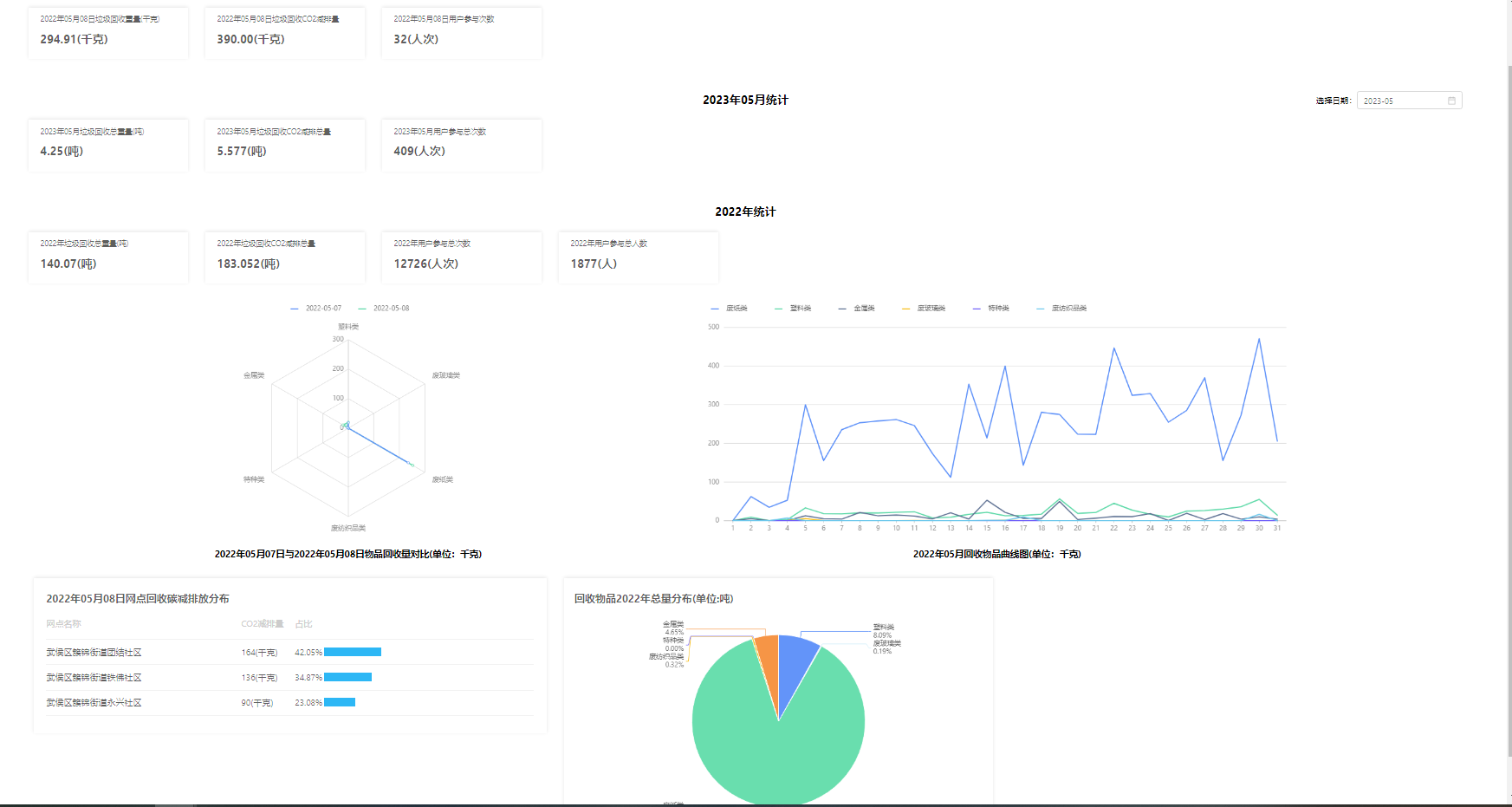The height and width of the screenshot is (807, 1512).
Task: Click the 23.08% progress bar
Action: [340, 702]
